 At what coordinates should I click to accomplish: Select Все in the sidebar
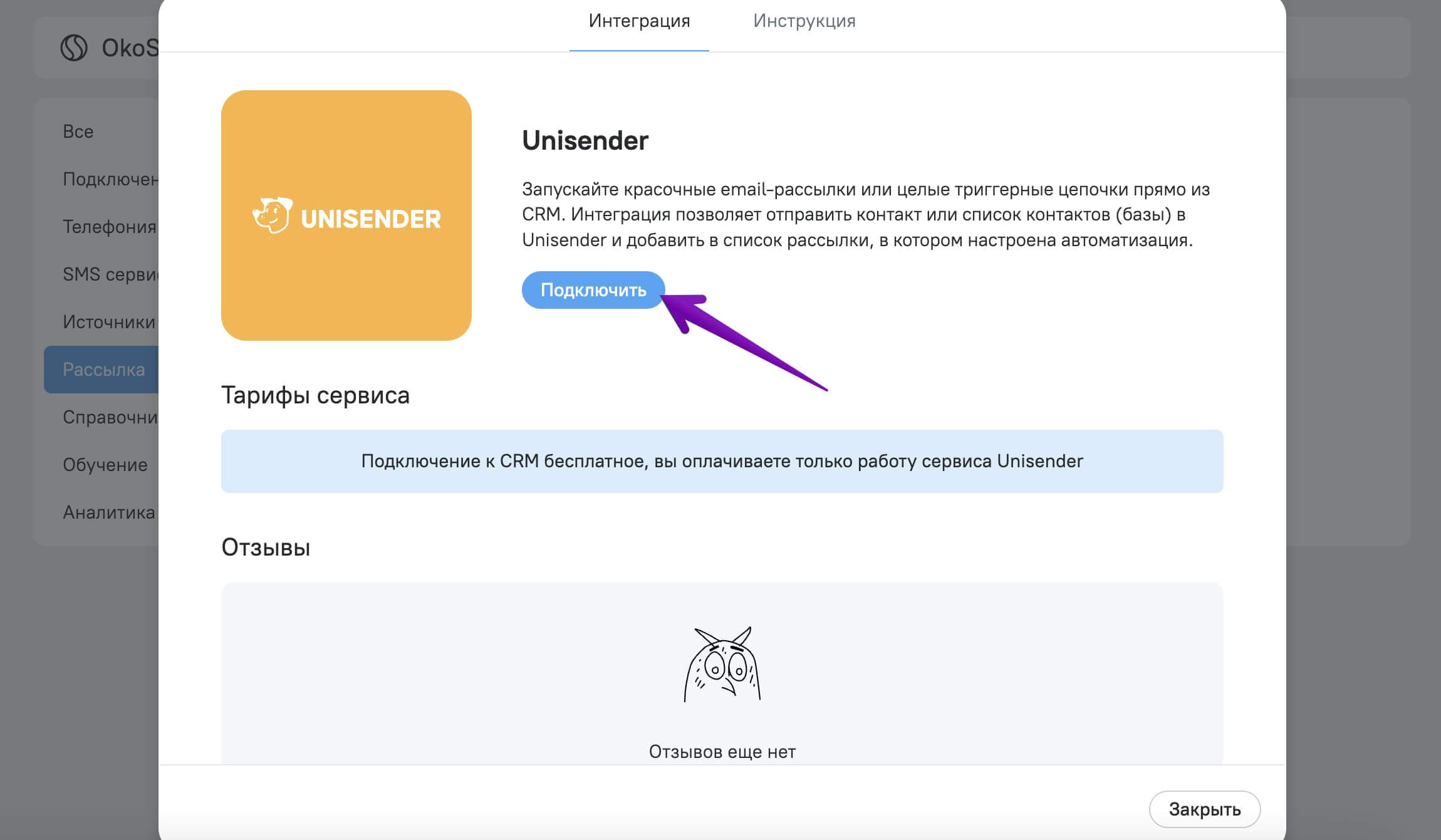[78, 132]
